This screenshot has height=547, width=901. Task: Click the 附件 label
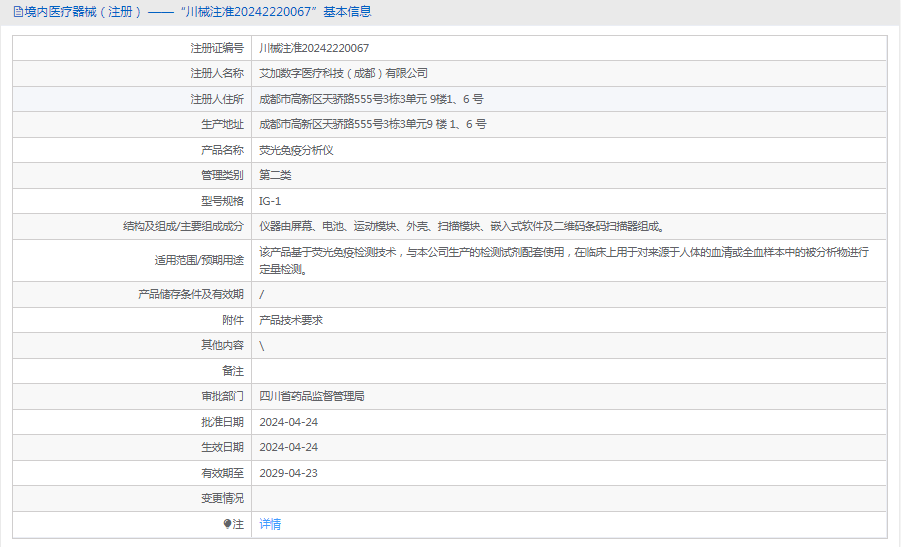[233, 321]
